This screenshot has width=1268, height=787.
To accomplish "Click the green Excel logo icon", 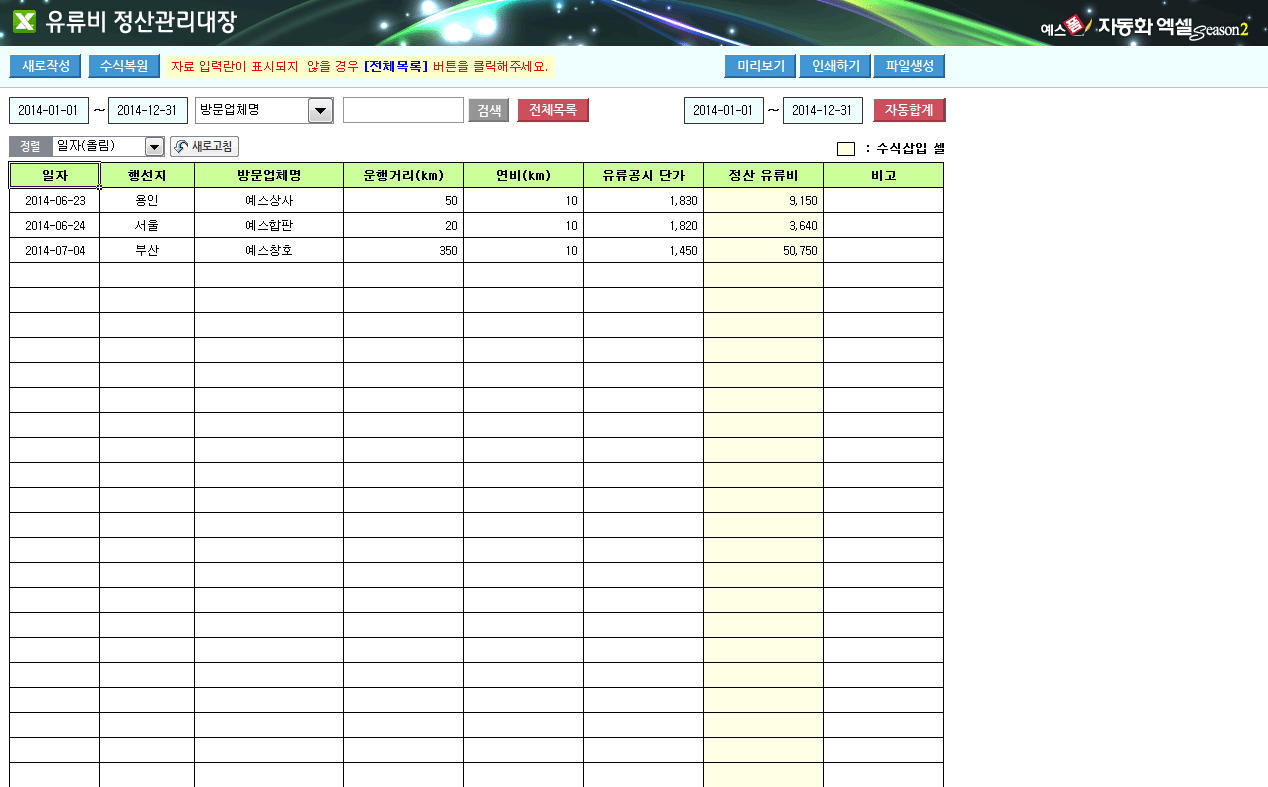I will tap(24, 22).
